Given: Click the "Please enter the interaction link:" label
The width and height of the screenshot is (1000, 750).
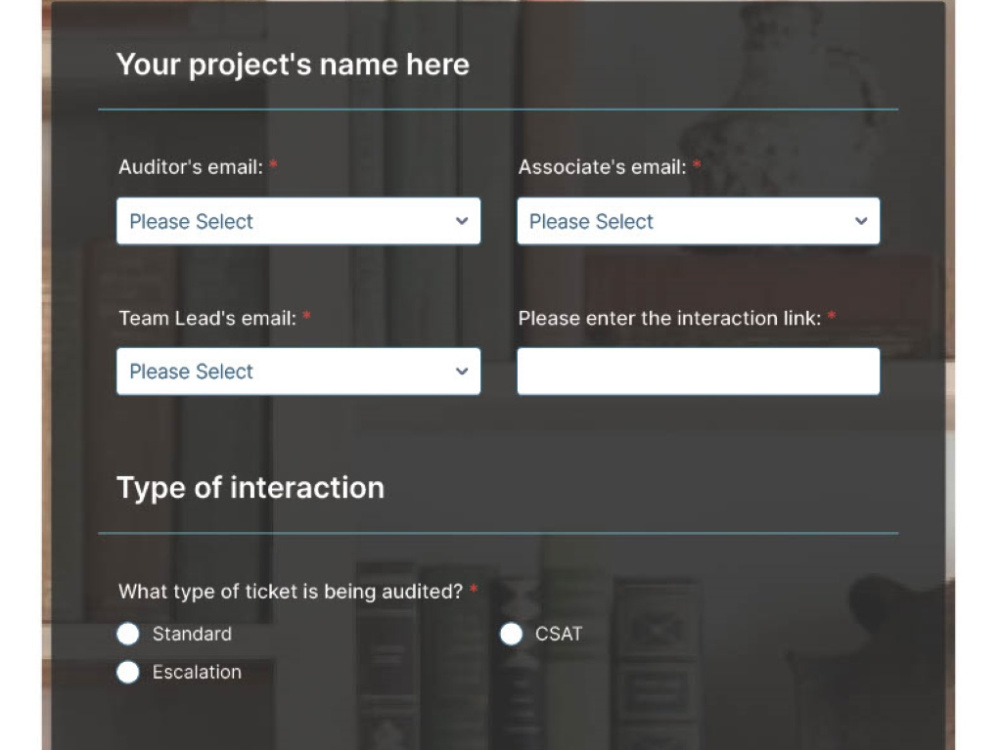Looking at the screenshot, I should (670, 318).
